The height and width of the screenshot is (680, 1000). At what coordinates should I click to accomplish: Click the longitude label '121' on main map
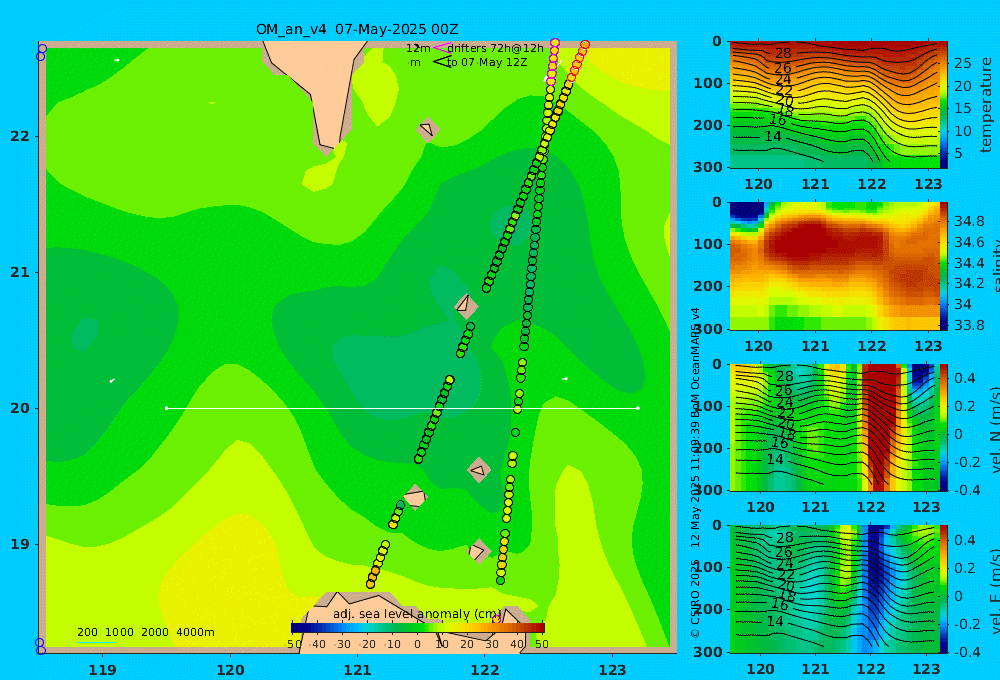coord(358,670)
